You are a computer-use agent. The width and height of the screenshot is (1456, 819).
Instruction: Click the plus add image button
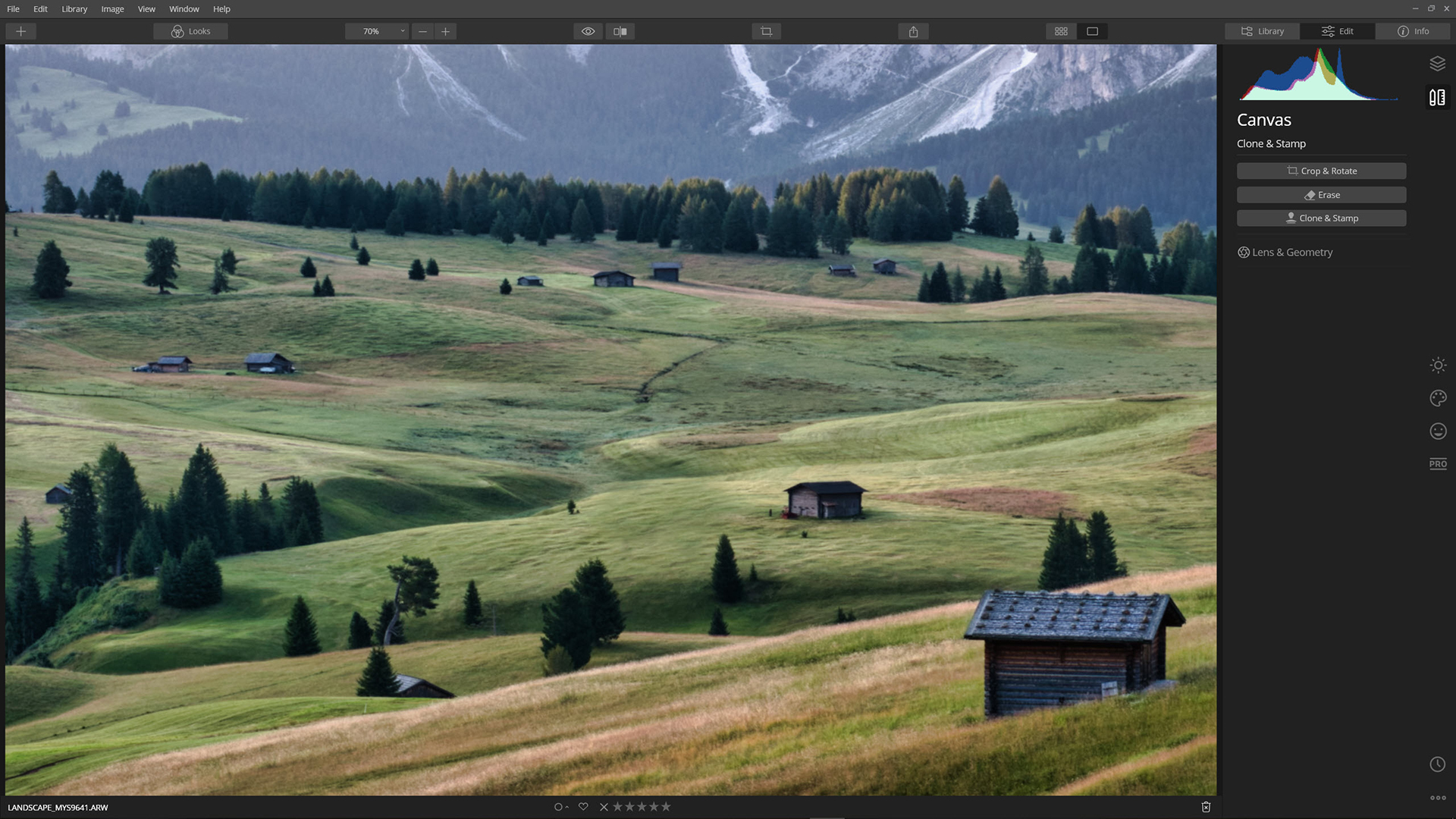21,31
